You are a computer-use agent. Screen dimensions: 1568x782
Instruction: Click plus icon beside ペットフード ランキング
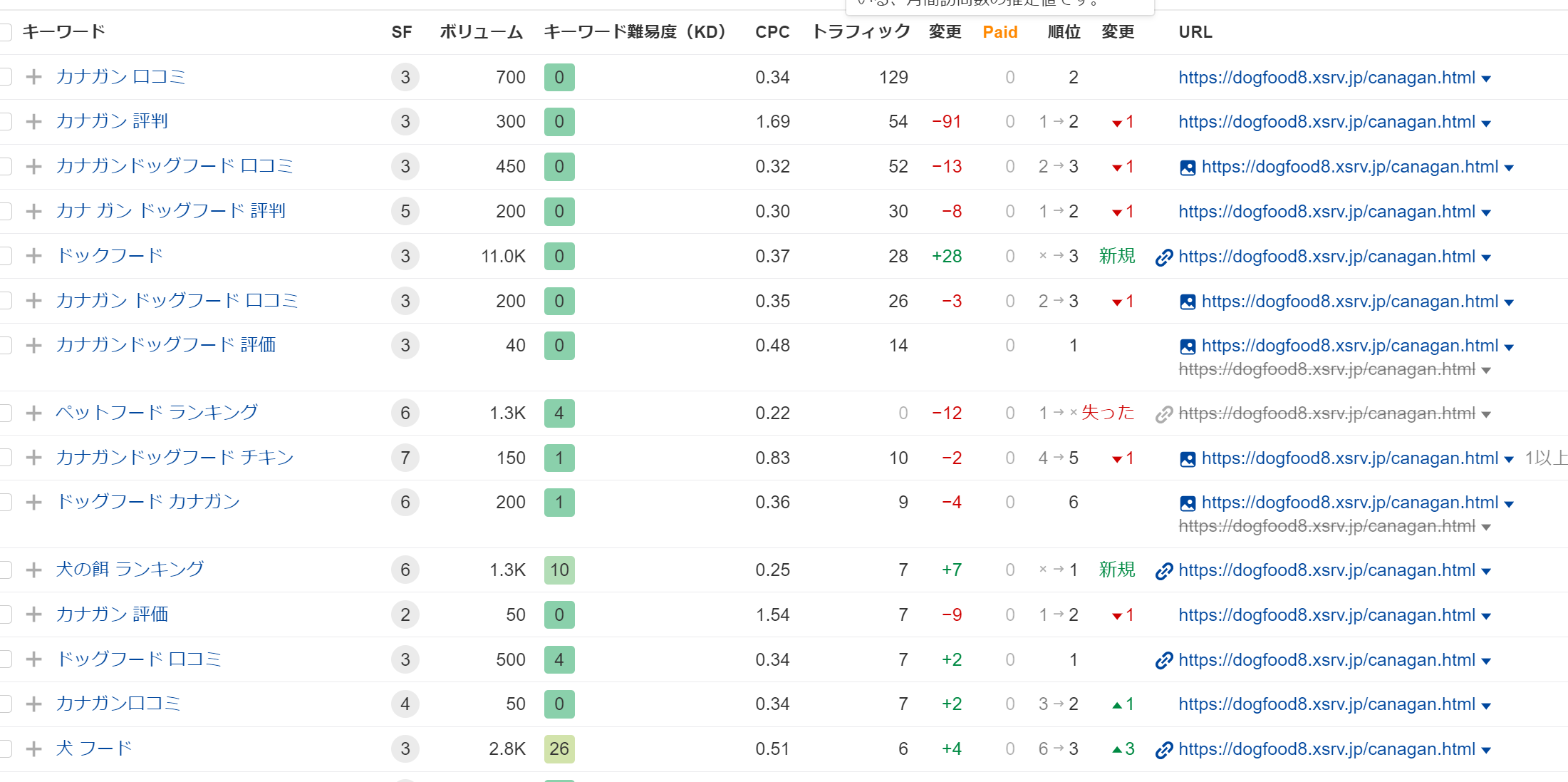click(33, 413)
